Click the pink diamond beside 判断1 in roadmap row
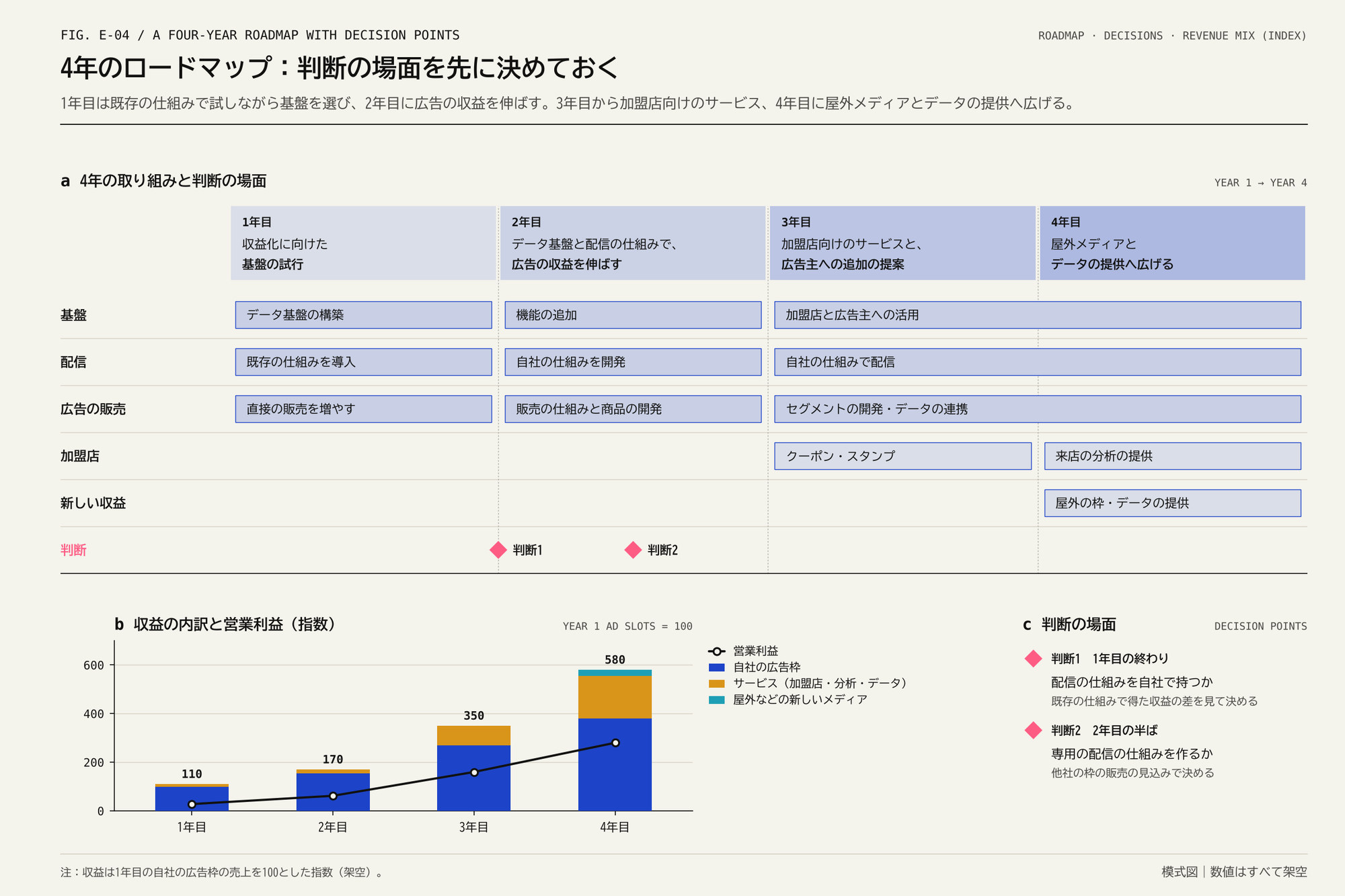Viewport: 1345px width, 896px height. click(x=498, y=550)
